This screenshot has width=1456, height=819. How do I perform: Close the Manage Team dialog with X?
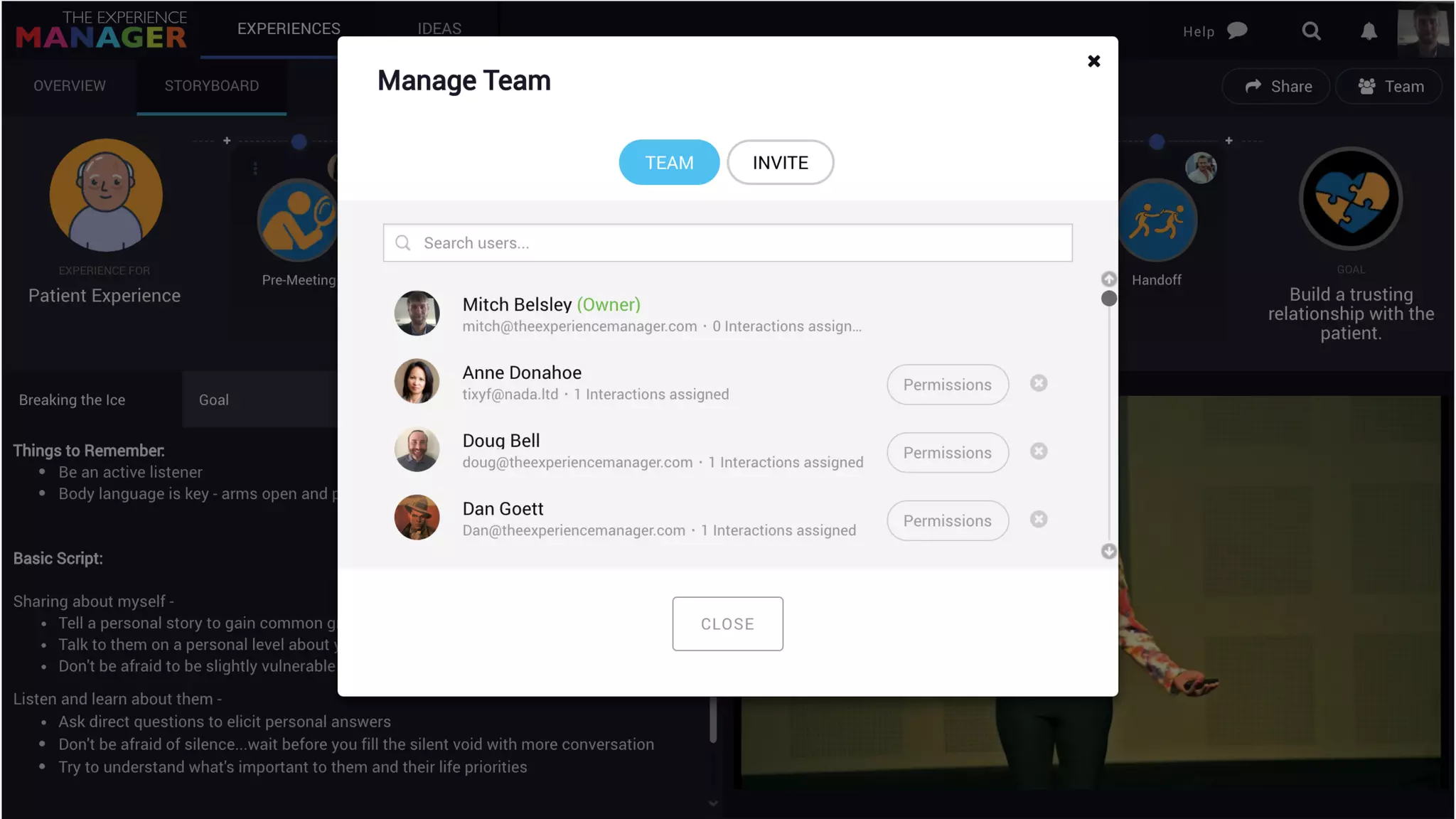coord(1093,61)
